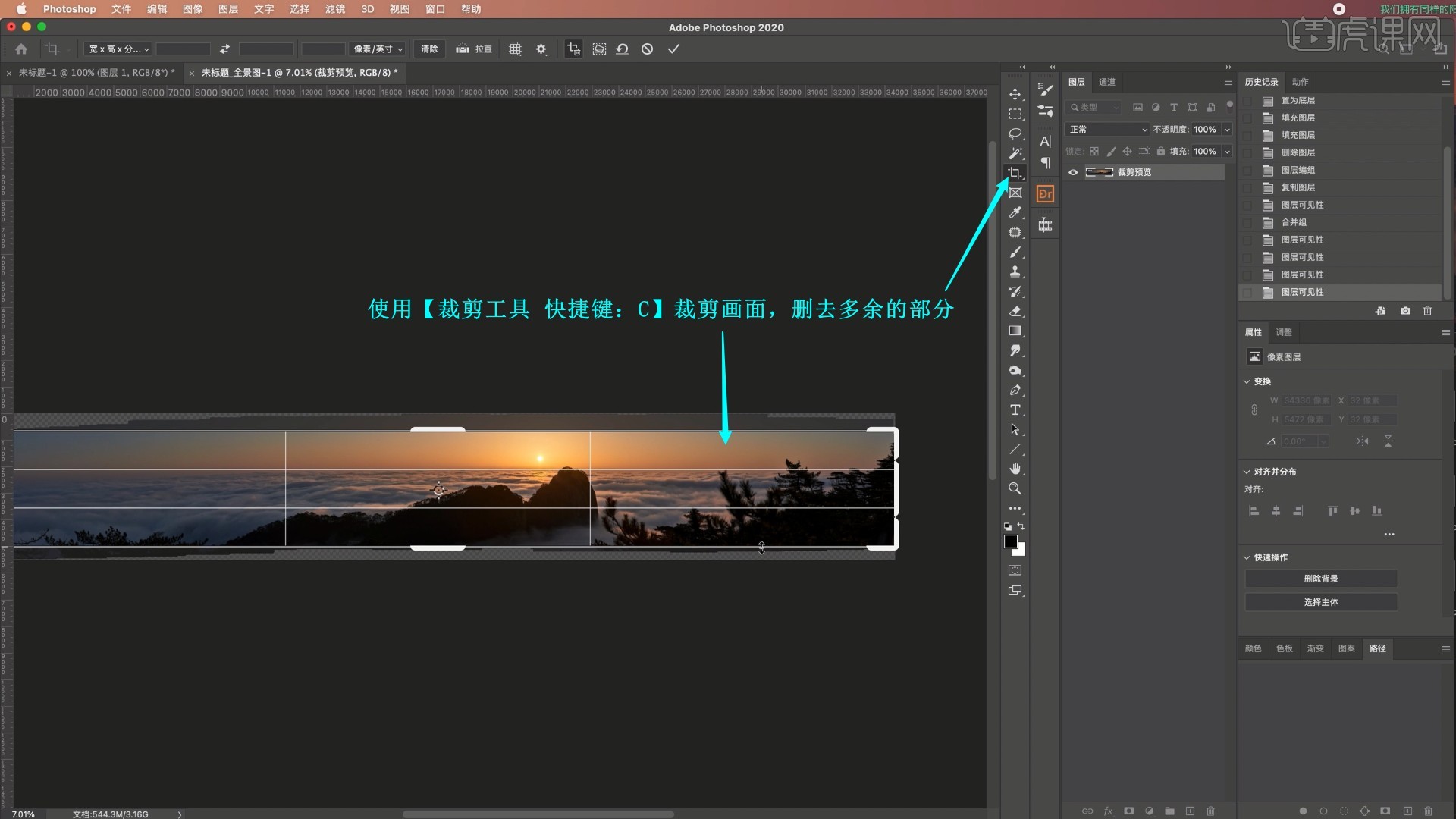Select the Clone Stamp tool
The image size is (1456, 819).
tap(1015, 271)
